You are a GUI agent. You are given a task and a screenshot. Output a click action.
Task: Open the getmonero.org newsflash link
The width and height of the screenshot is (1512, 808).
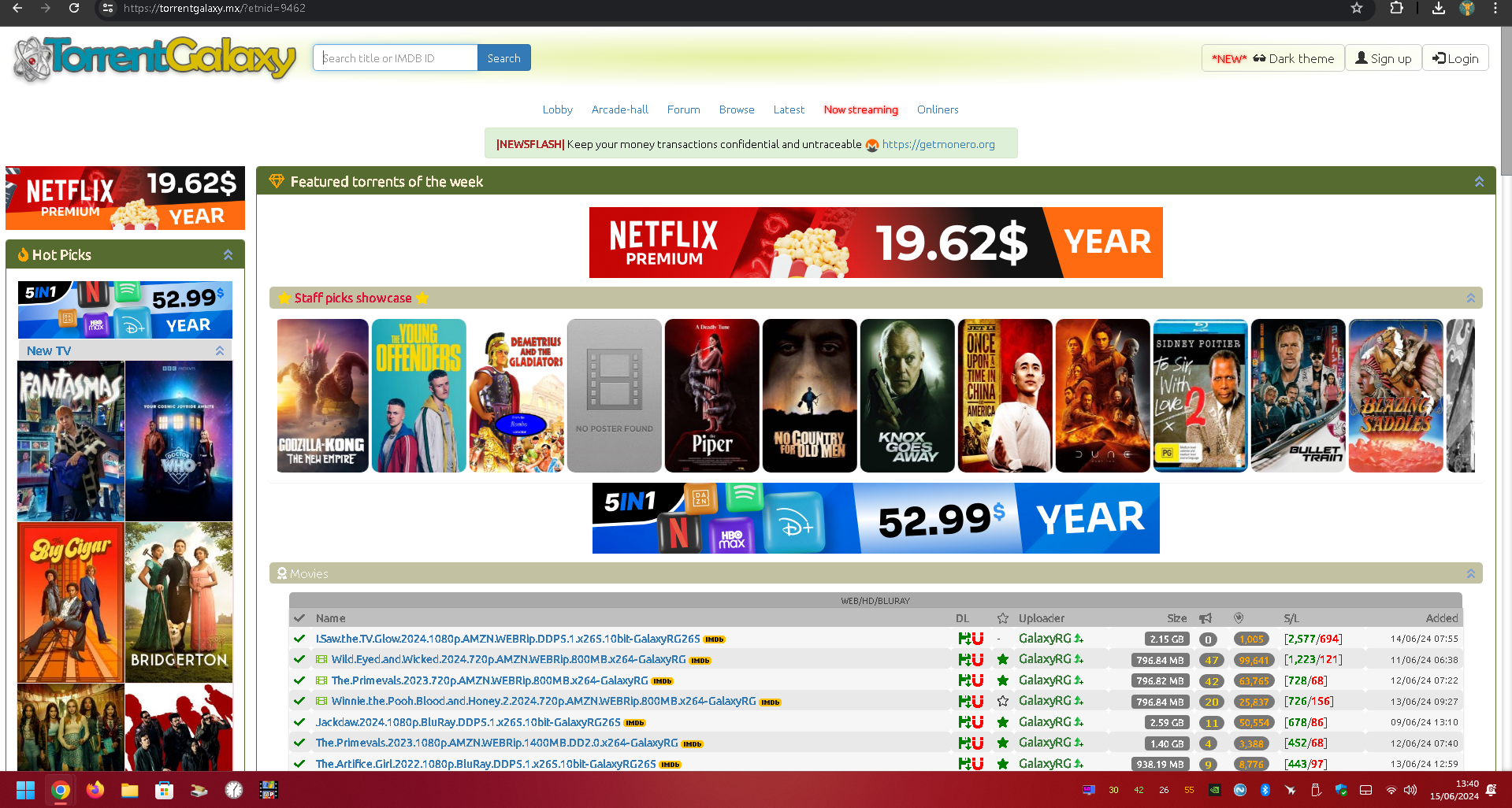pos(938,144)
